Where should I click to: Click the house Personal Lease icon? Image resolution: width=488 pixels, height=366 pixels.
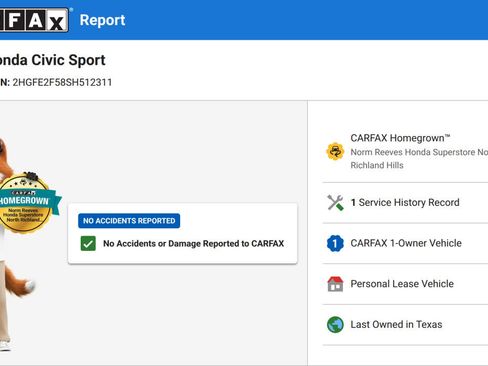(335, 284)
